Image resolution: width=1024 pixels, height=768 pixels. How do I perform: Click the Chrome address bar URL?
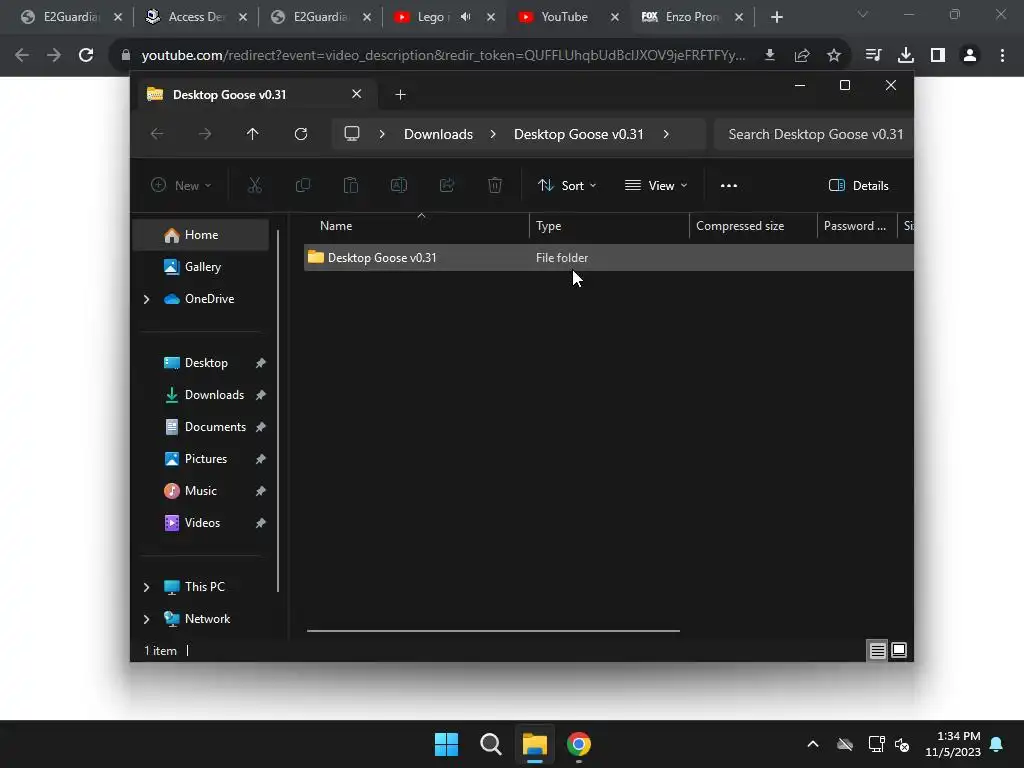tap(443, 55)
